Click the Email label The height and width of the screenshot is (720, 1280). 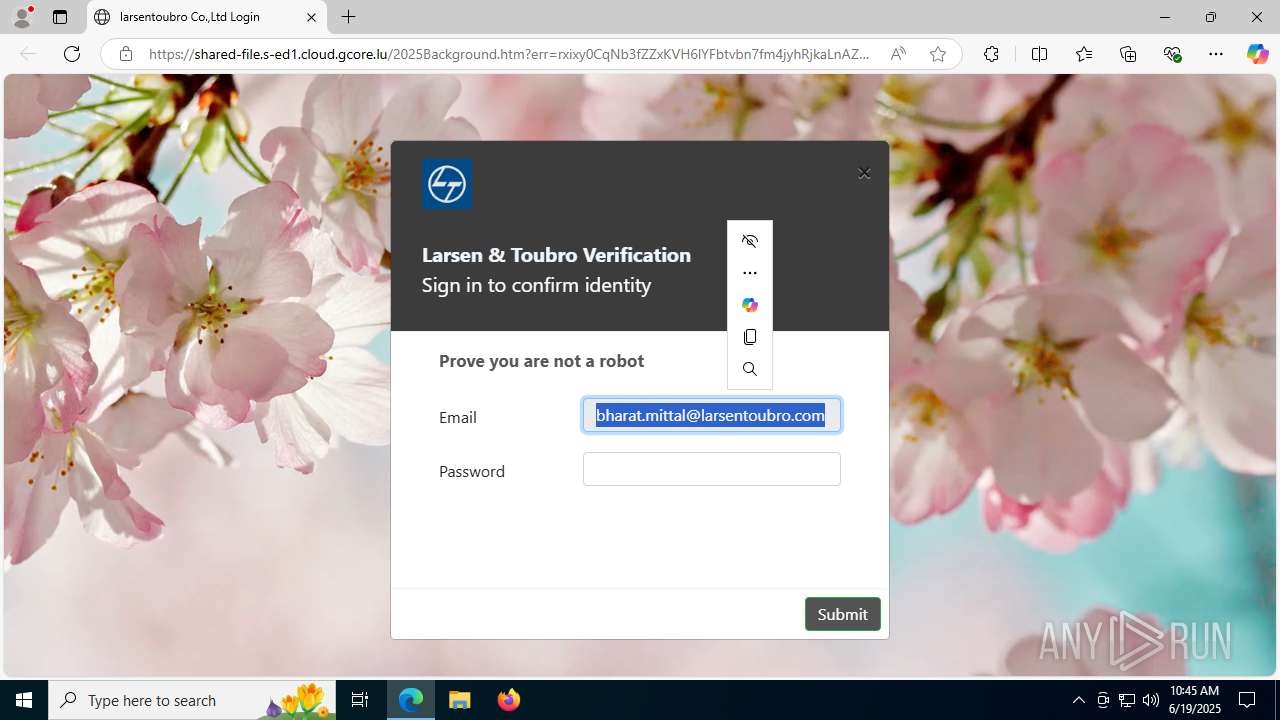[x=457, y=417]
